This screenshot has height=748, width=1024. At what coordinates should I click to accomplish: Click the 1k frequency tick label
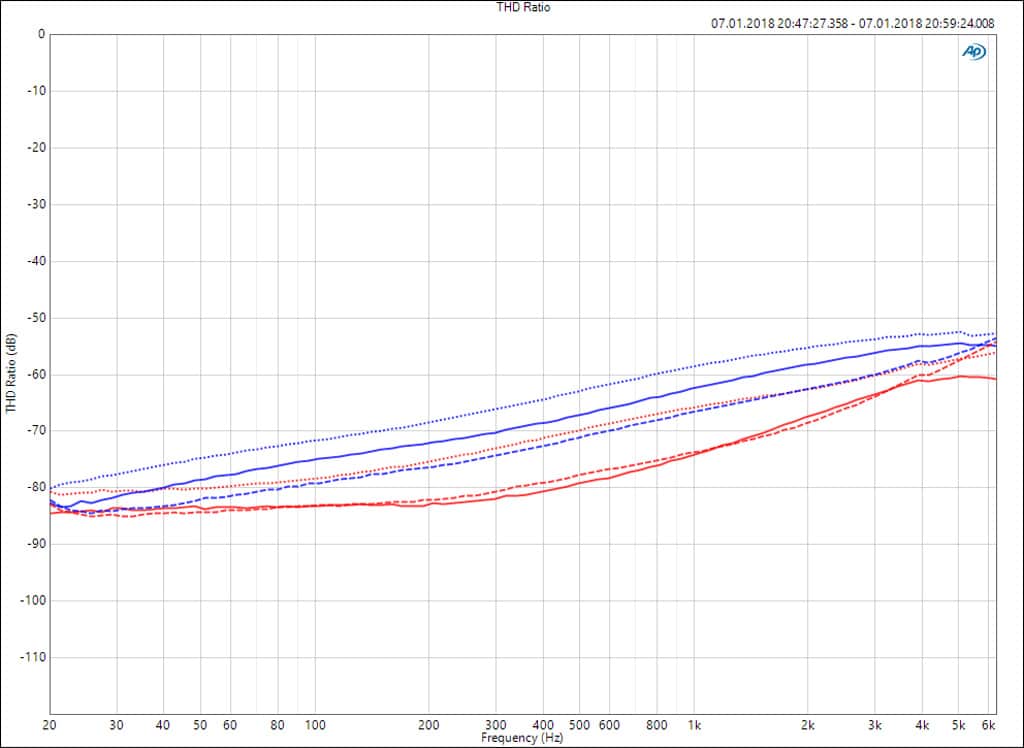click(694, 725)
